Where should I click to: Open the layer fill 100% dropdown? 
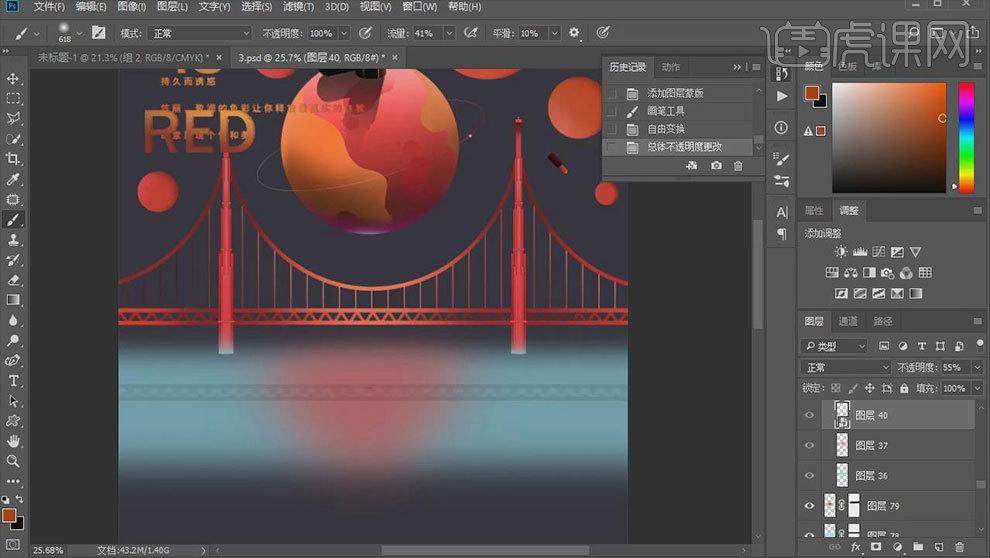pos(977,388)
